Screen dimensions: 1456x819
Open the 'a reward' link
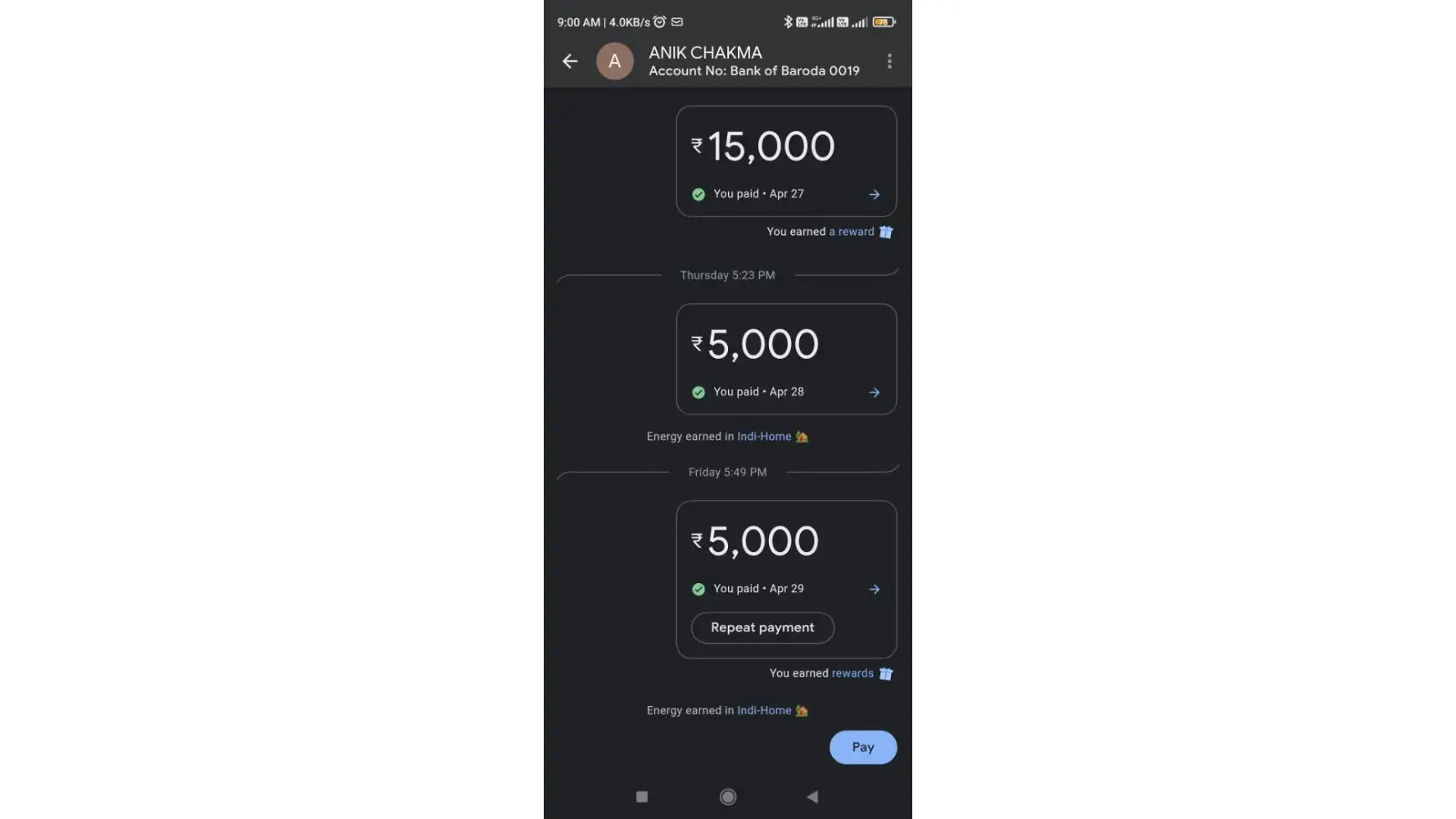tap(852, 232)
